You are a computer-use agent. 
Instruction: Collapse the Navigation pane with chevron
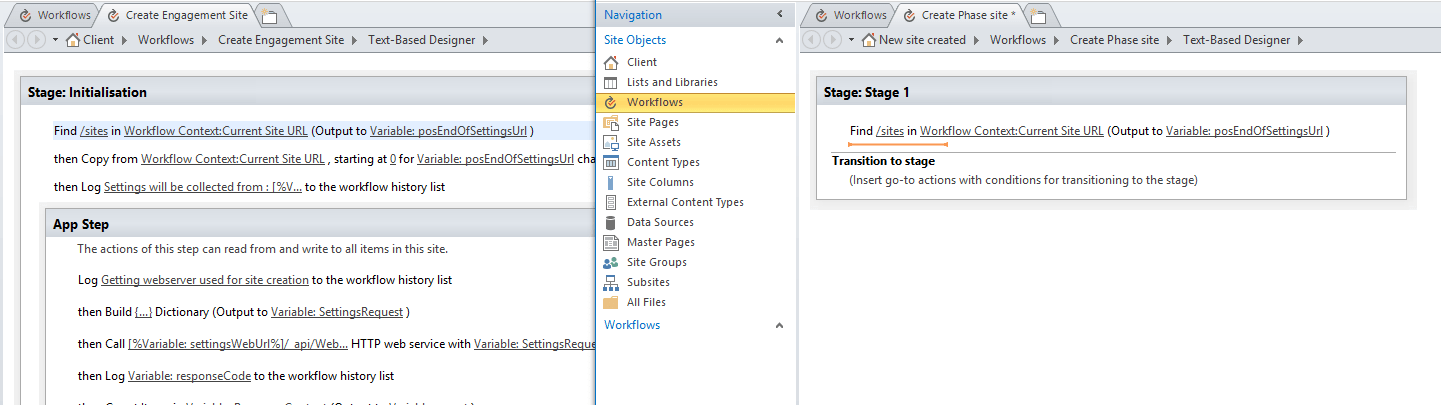[x=780, y=15]
